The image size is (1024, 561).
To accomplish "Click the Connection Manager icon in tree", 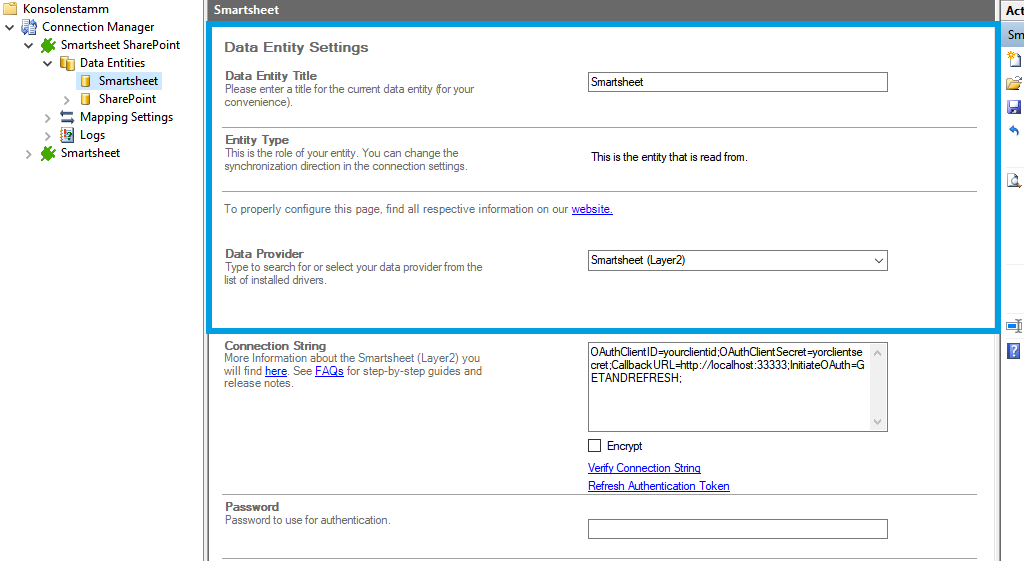I will [29, 27].
